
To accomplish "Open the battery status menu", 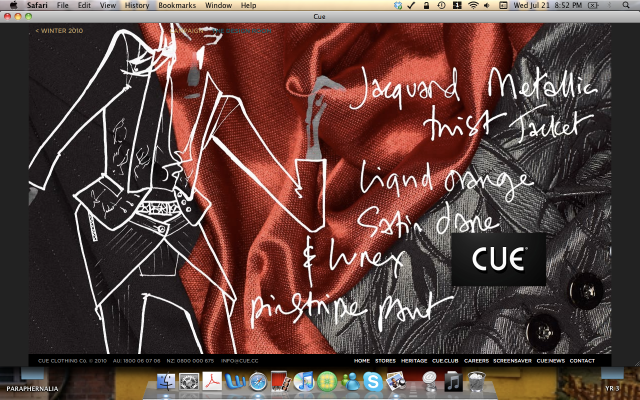I will click(x=593, y=5).
